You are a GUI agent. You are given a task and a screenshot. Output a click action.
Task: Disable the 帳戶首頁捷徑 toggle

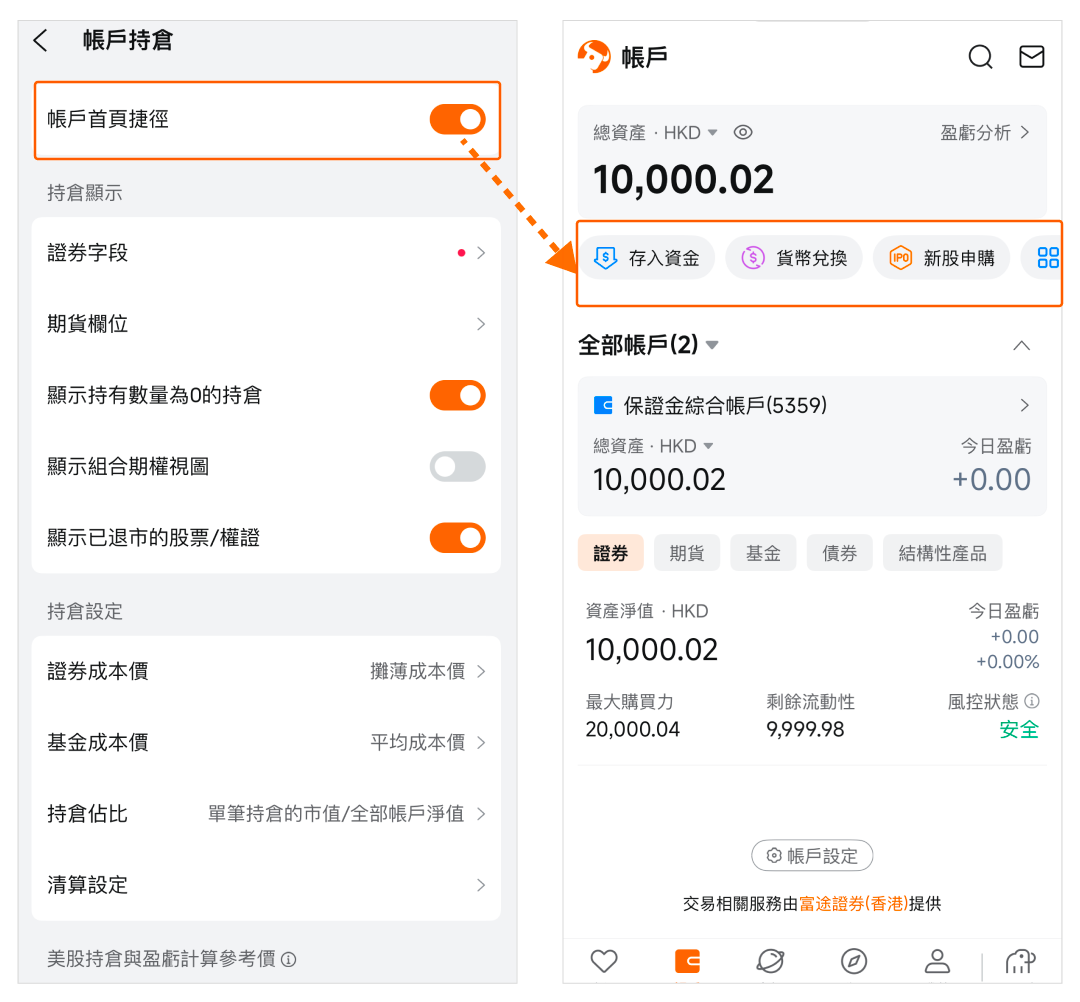point(457,120)
